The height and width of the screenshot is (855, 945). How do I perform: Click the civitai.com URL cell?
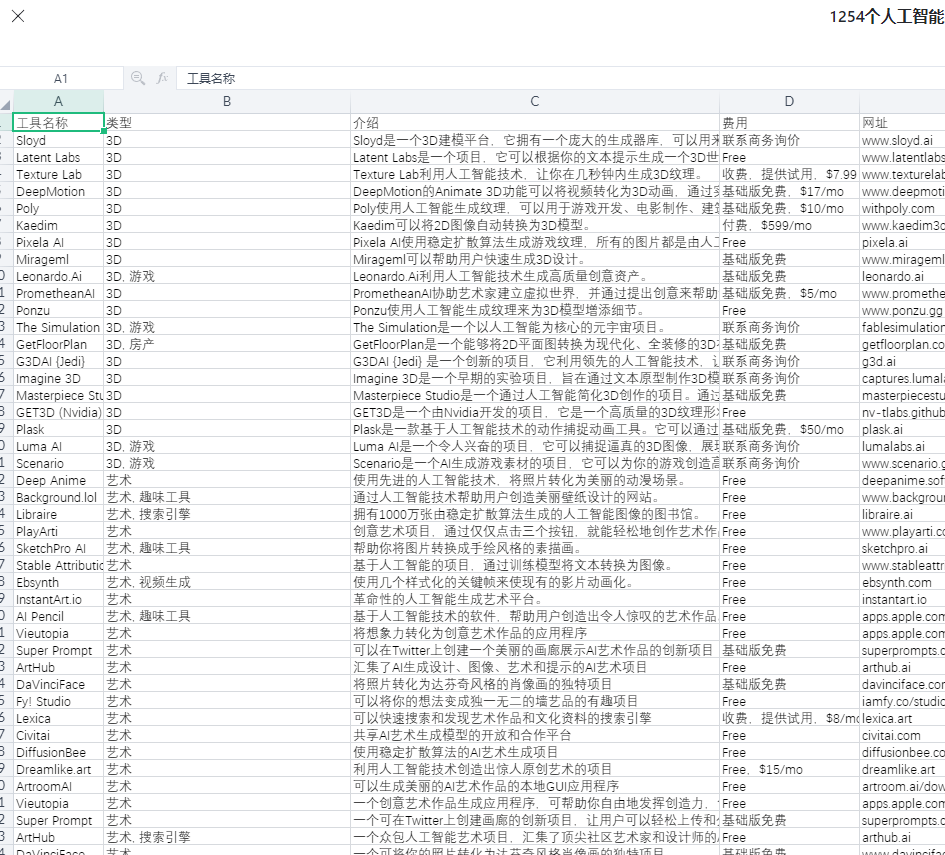(902, 735)
